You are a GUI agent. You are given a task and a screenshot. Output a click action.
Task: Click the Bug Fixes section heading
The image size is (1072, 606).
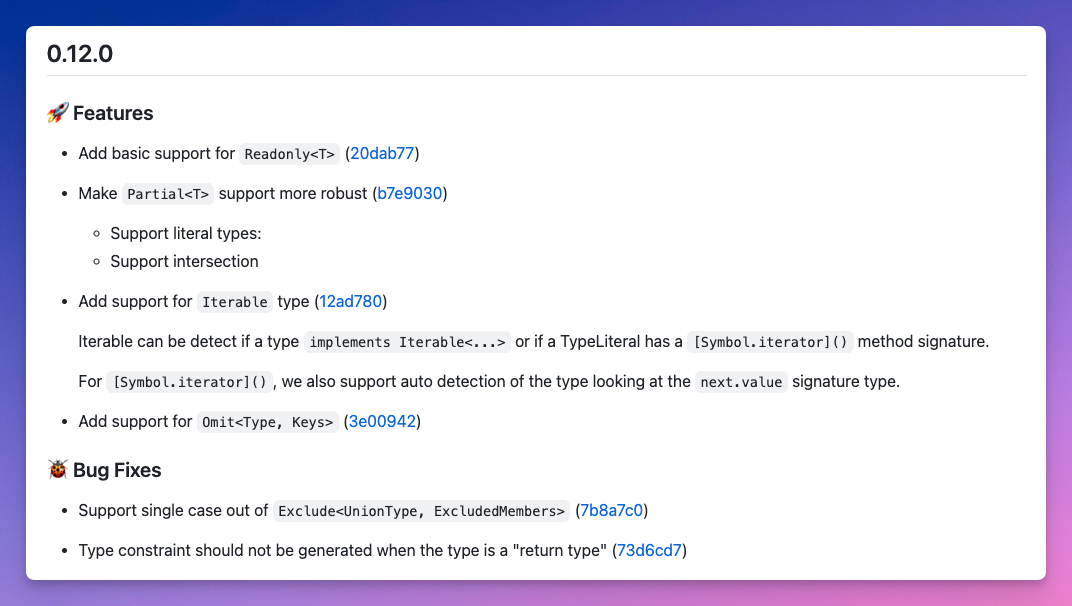coord(117,470)
